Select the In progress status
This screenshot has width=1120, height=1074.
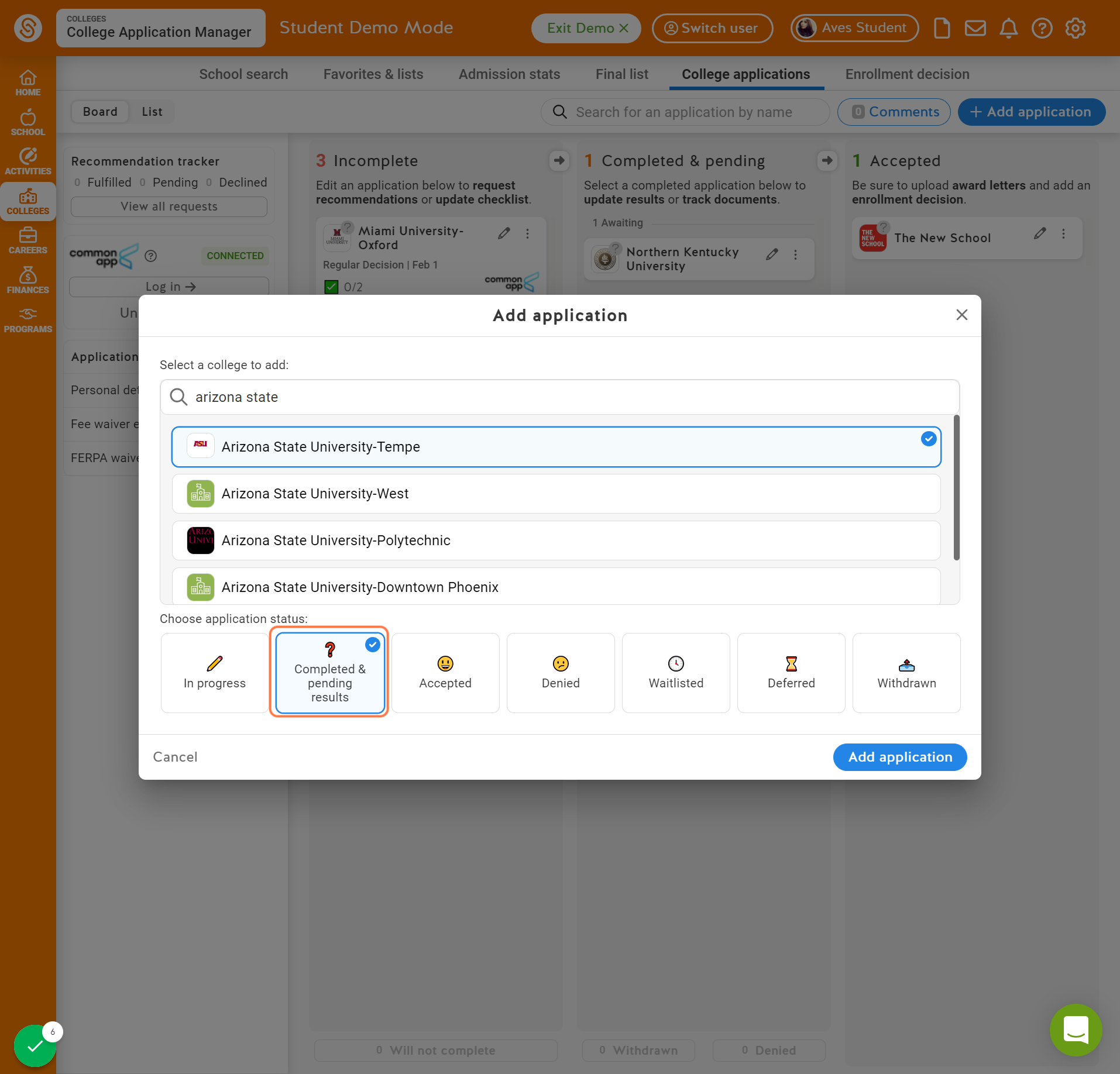(215, 673)
